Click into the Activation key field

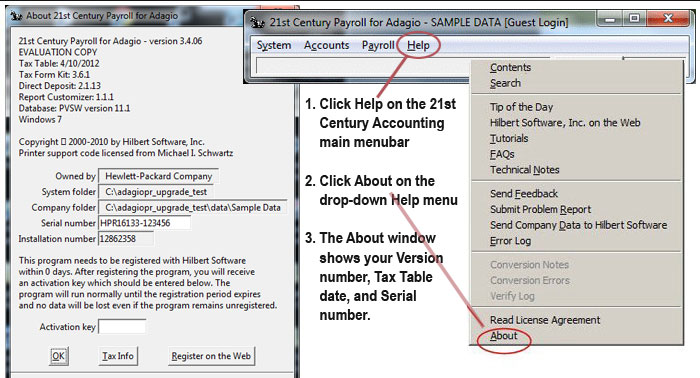tap(122, 327)
